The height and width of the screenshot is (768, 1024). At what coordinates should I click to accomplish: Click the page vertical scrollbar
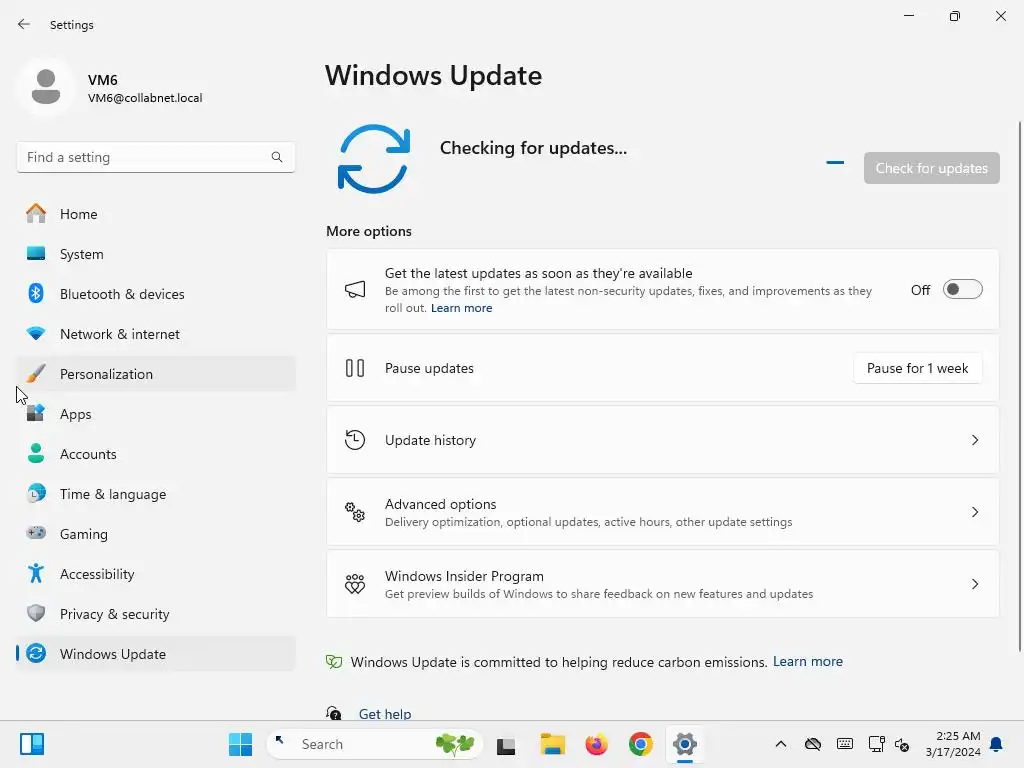pyautogui.click(x=1019, y=385)
